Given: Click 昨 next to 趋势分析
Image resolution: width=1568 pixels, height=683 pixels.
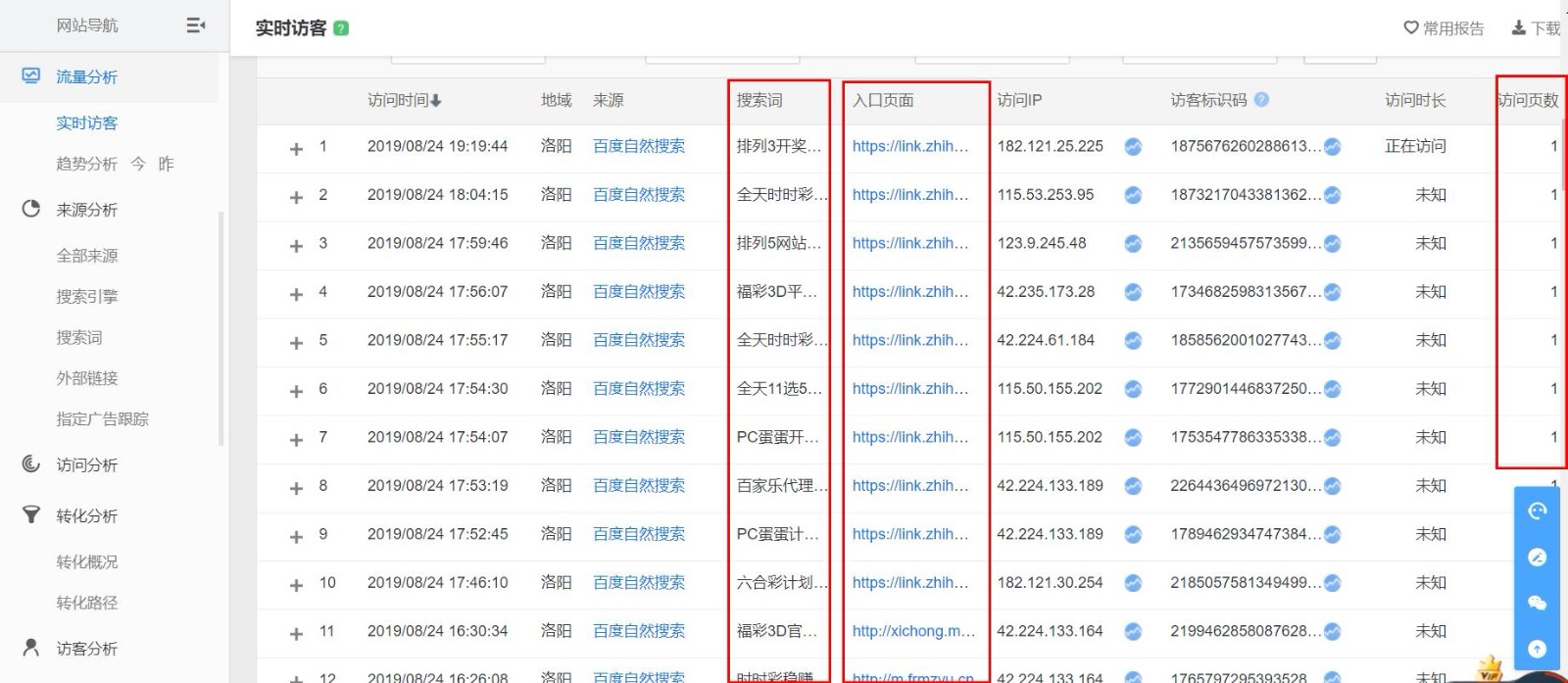Looking at the screenshot, I should point(166,164).
